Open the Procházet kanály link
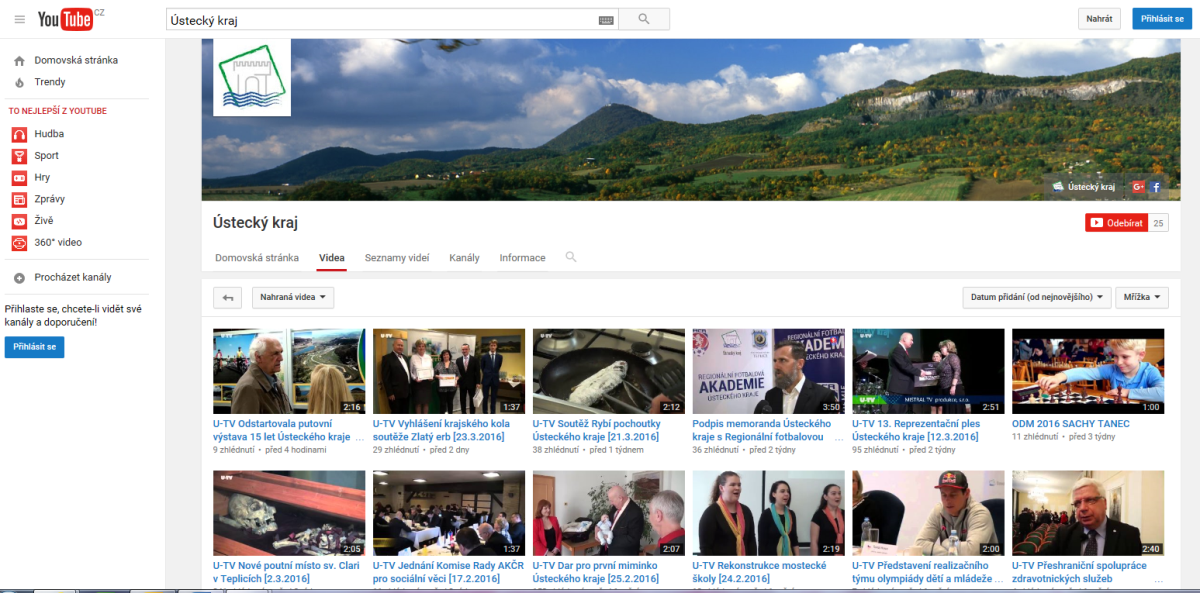Viewport: 1200px width, 593px height. (73, 278)
